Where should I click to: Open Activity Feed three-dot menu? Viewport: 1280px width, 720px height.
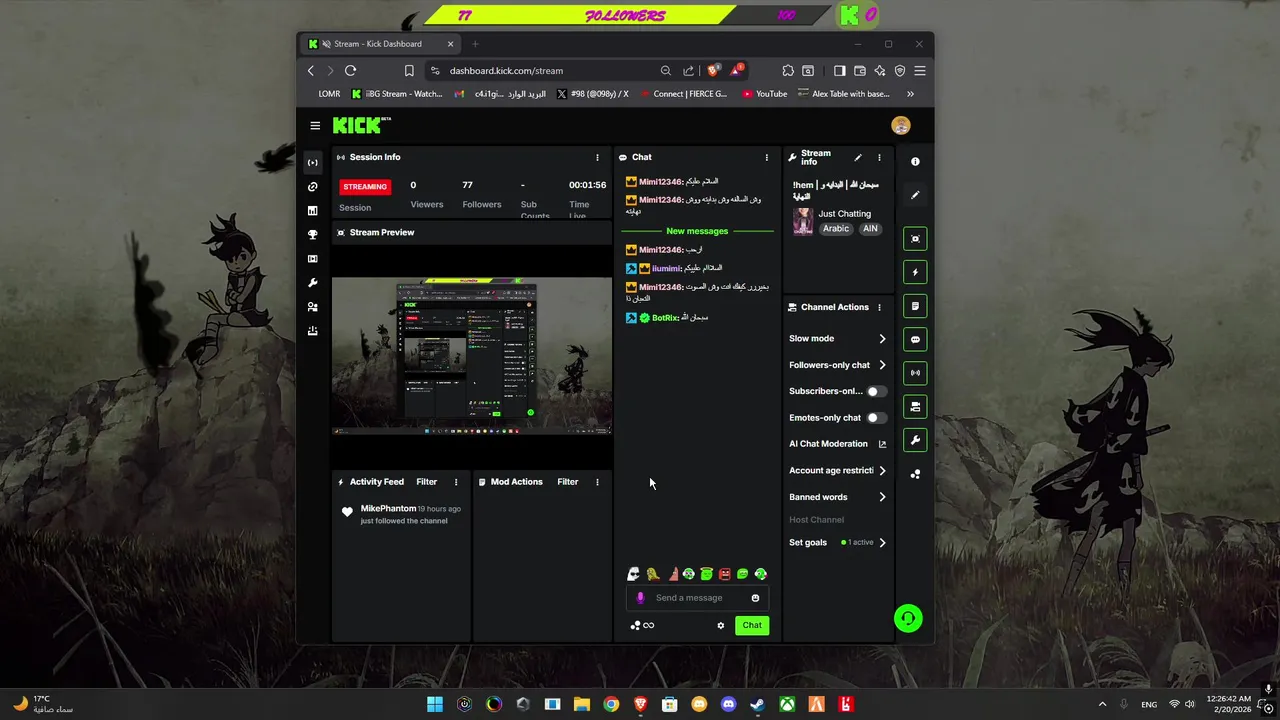(x=456, y=482)
